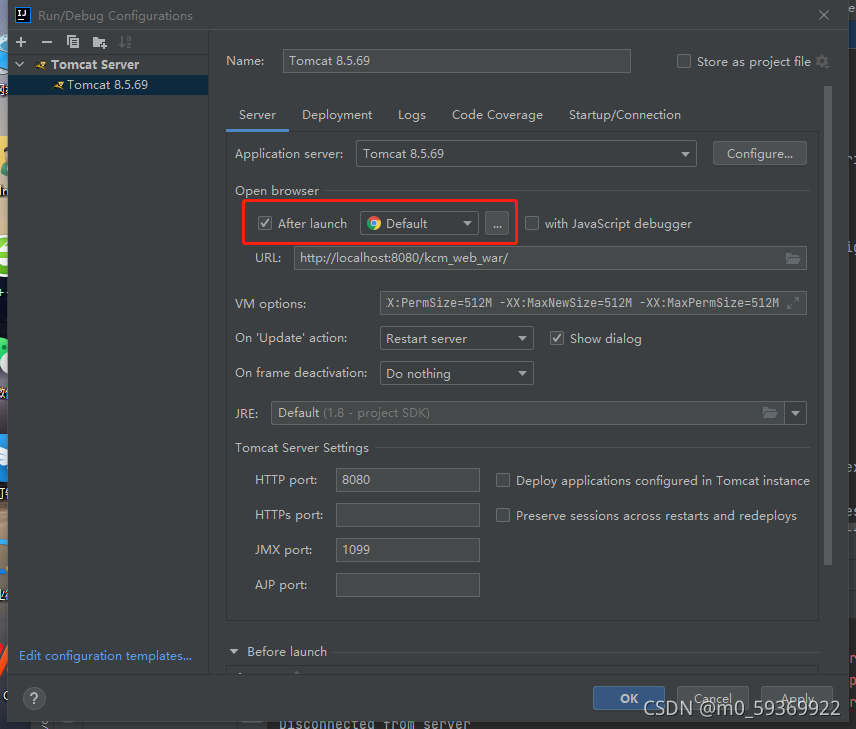Open help with the question mark button
Image resolution: width=856 pixels, height=729 pixels.
34,698
